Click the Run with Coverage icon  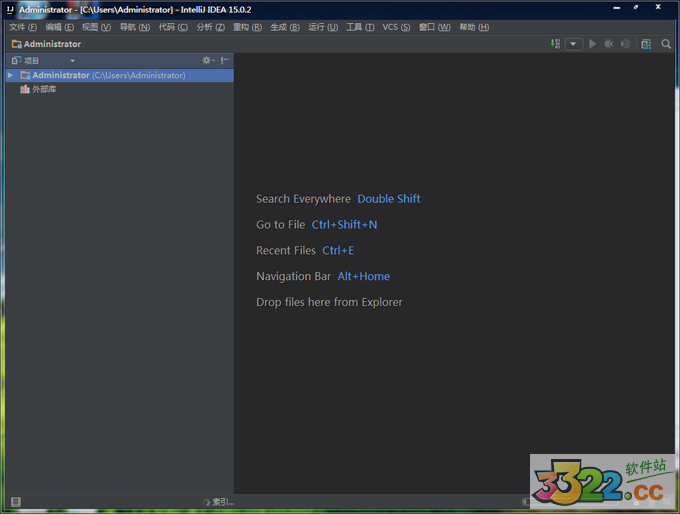click(x=625, y=44)
